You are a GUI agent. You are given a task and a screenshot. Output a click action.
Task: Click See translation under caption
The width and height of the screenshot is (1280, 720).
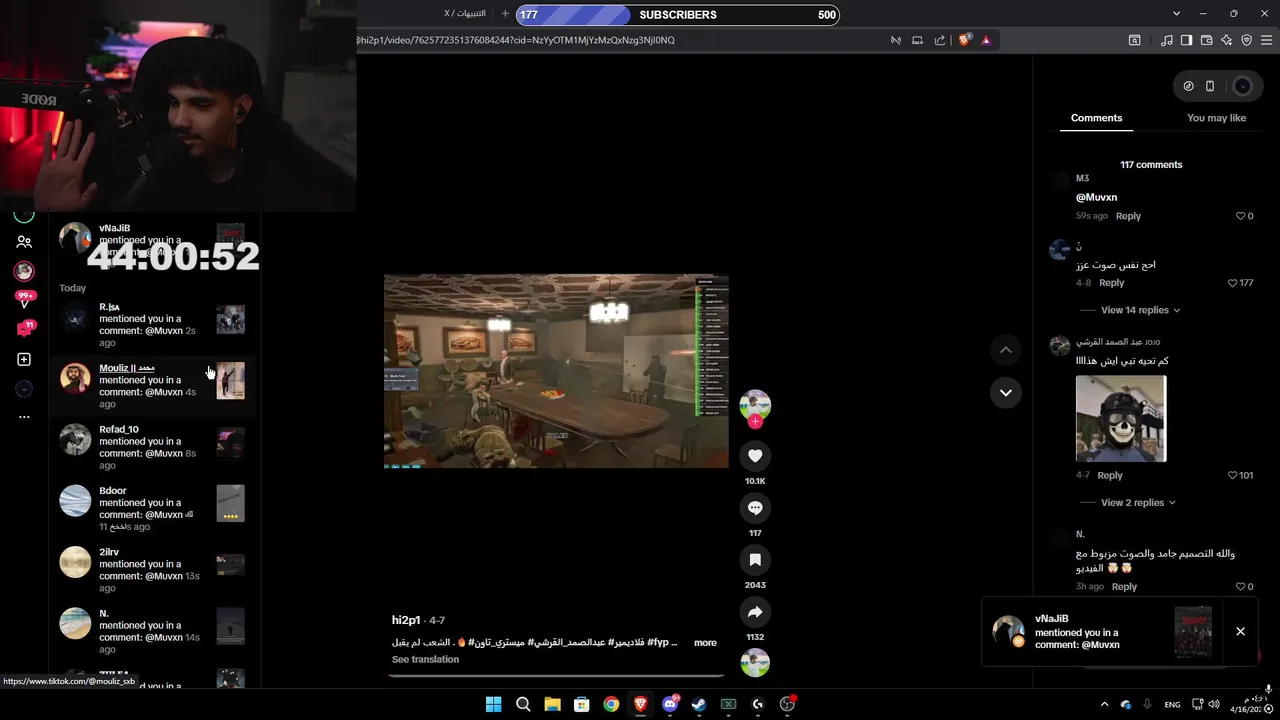click(x=425, y=660)
